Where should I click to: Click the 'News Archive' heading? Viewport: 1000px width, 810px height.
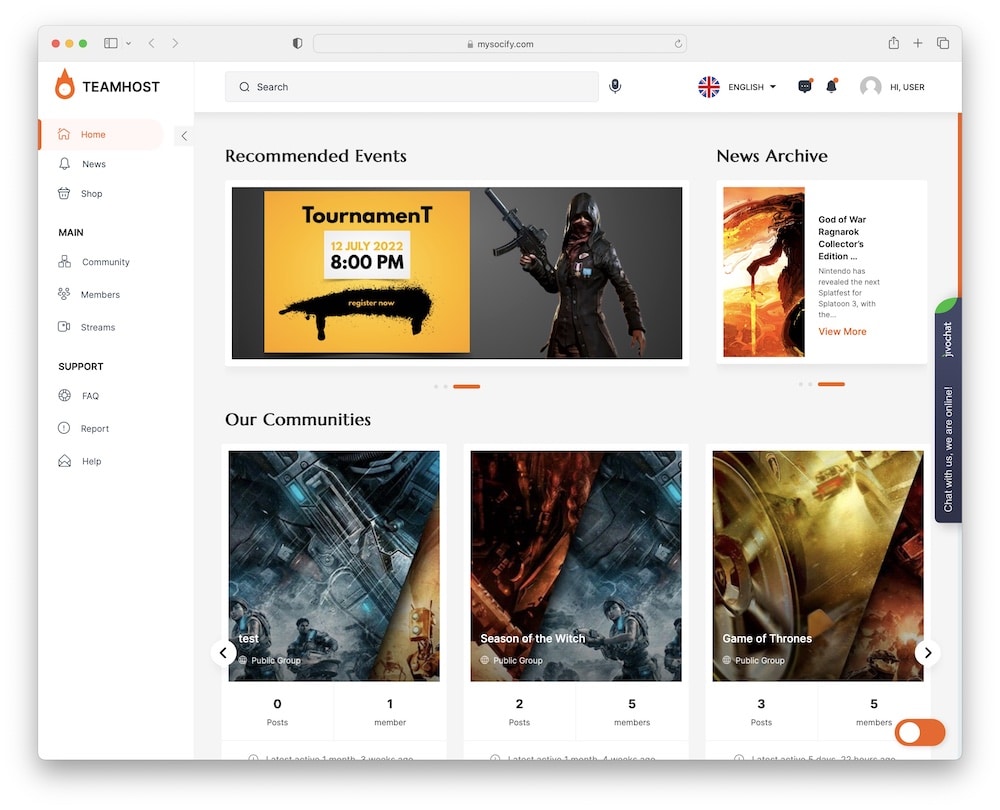(x=772, y=156)
